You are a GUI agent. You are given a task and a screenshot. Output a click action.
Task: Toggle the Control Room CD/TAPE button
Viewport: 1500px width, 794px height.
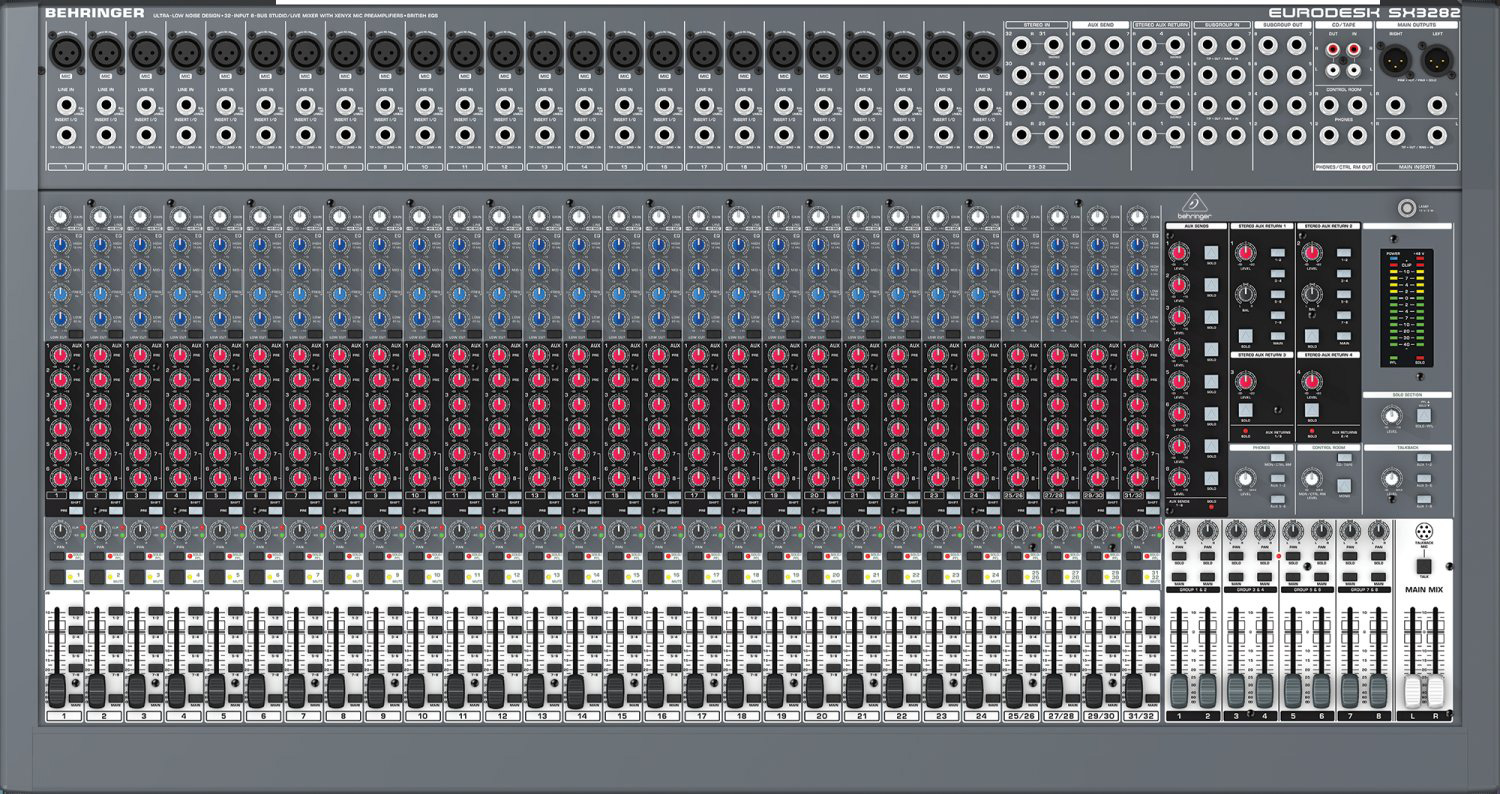point(1344,457)
